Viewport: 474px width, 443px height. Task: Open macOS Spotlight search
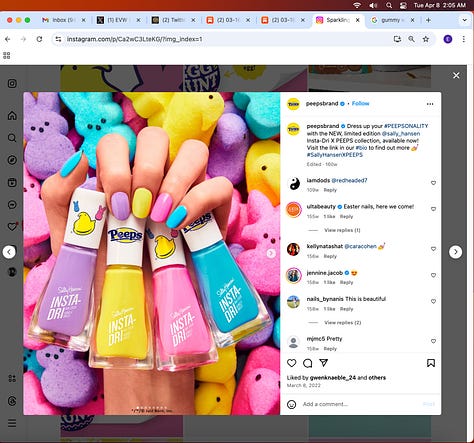click(x=389, y=5)
